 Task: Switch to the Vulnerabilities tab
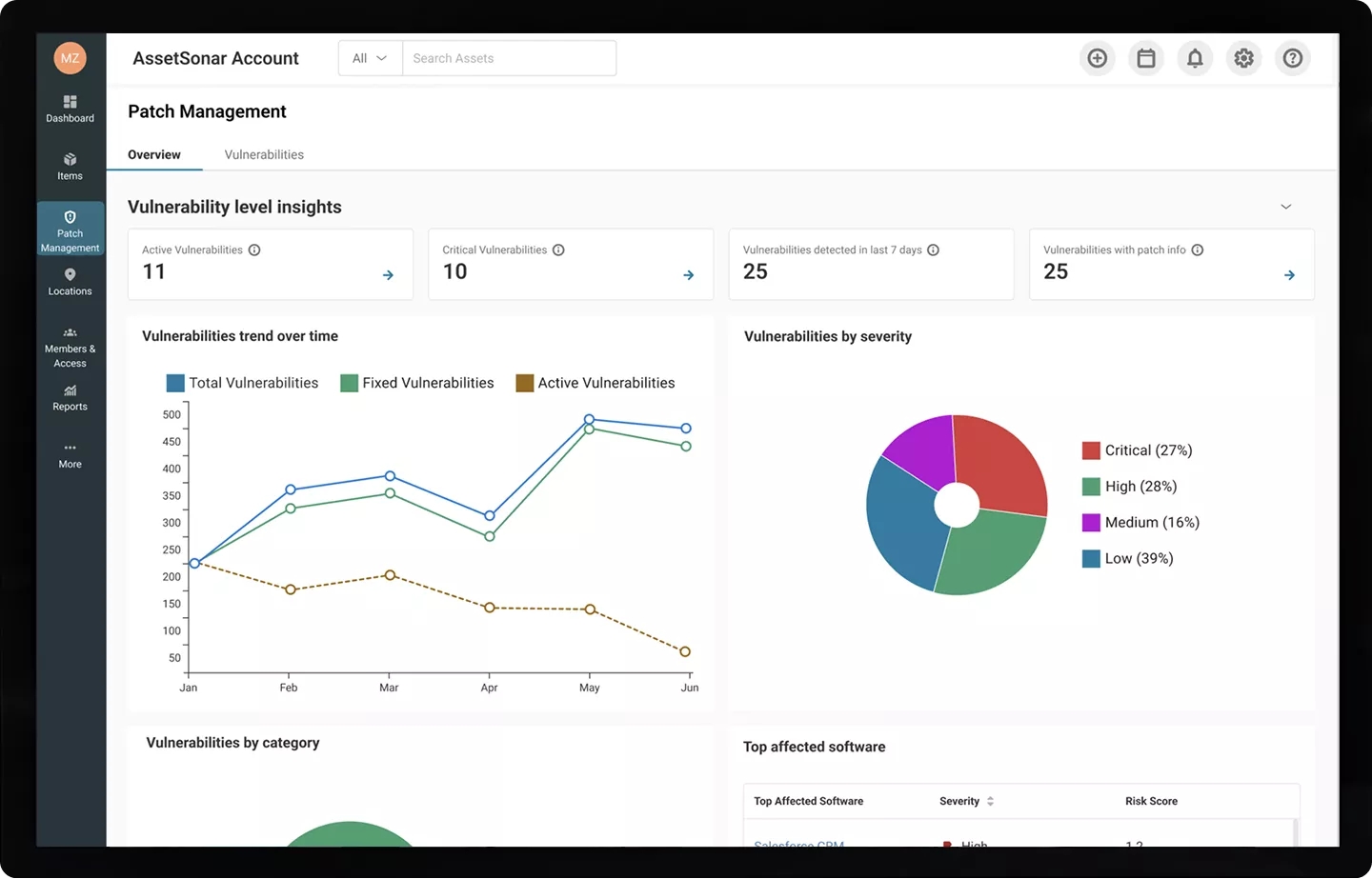pos(264,154)
